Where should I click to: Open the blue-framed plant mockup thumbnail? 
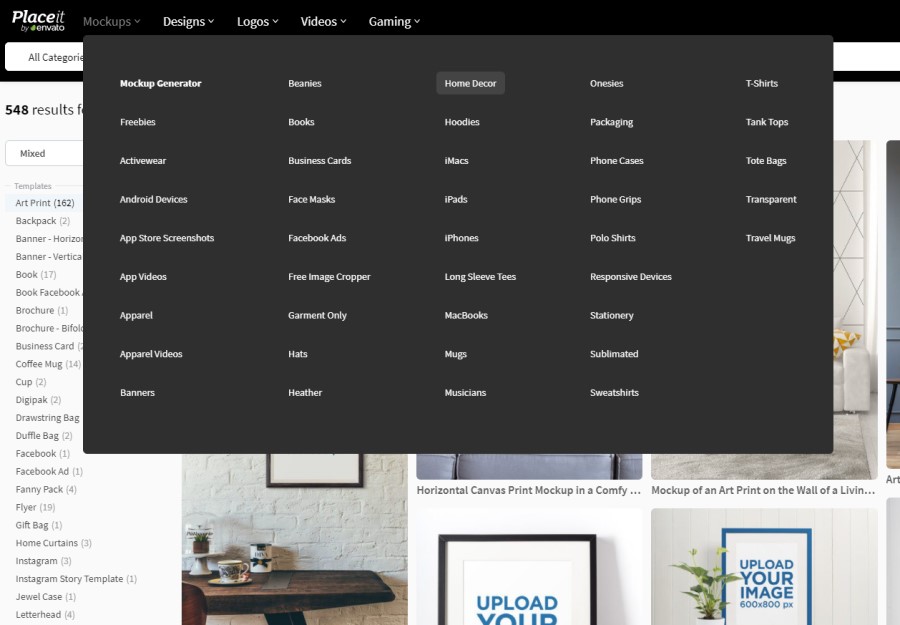coord(765,566)
